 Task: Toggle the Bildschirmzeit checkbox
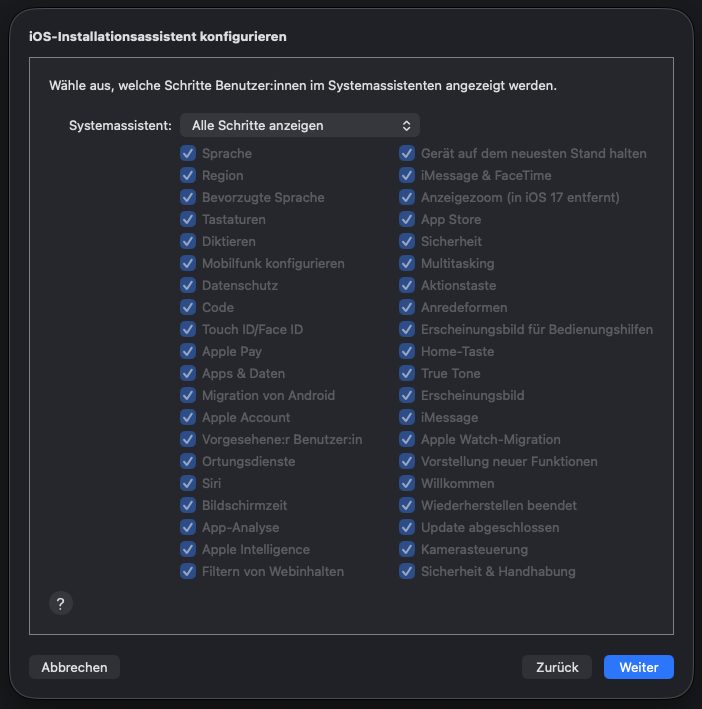click(188, 506)
